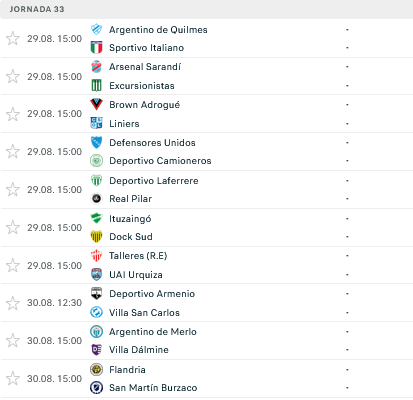Select the Jornada 33 round header
Screen dimensions: 413x400
pos(206,9)
